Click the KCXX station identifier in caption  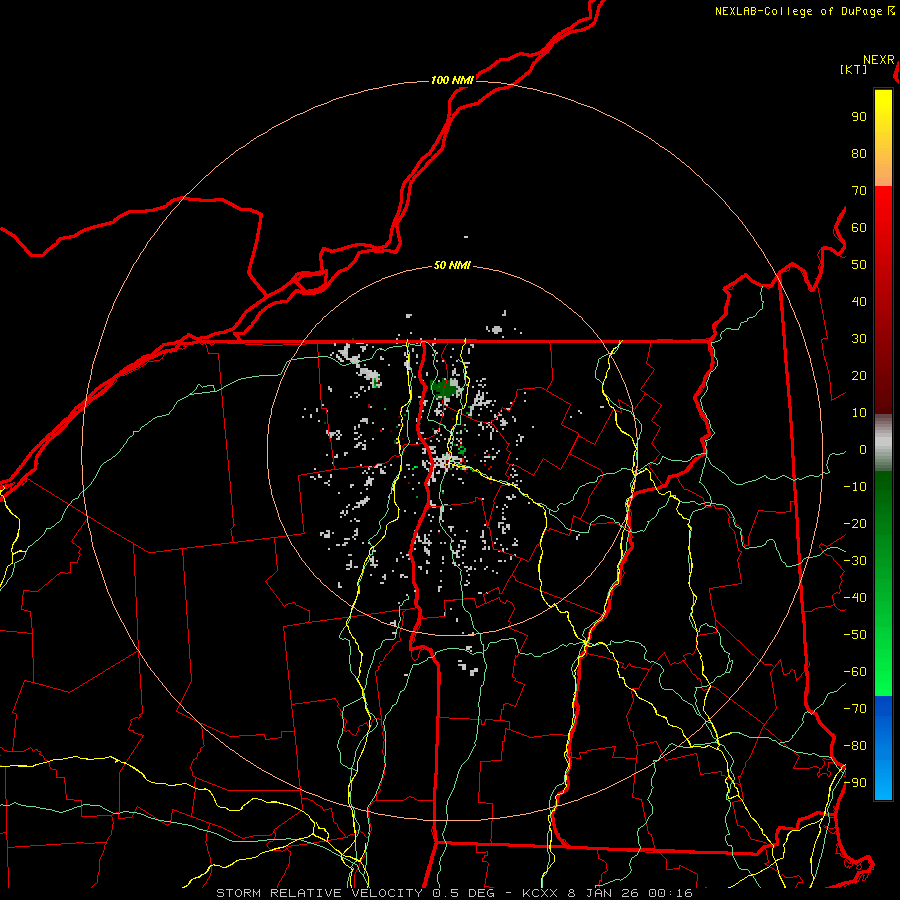pyautogui.click(x=540, y=893)
